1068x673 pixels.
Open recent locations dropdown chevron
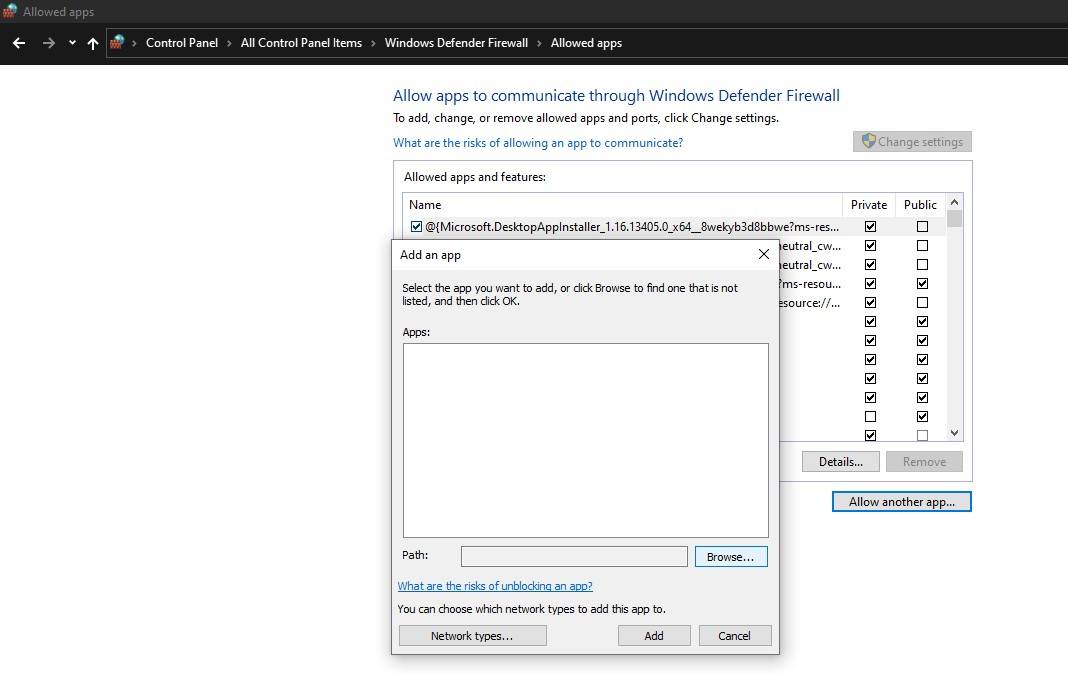pos(72,42)
